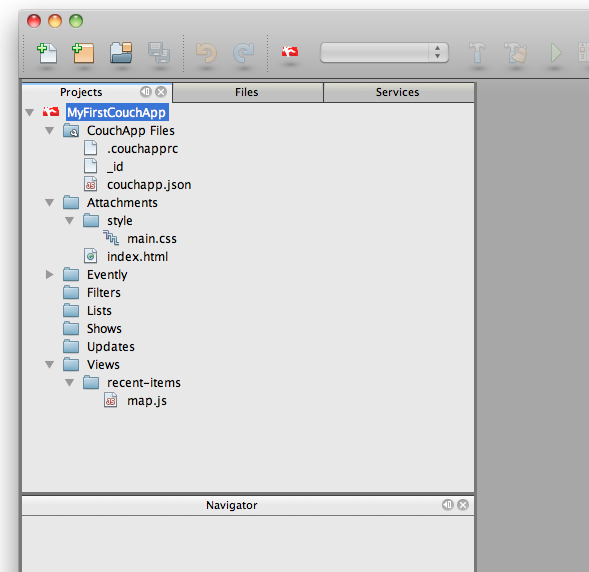Select the main.css file

[152, 239]
